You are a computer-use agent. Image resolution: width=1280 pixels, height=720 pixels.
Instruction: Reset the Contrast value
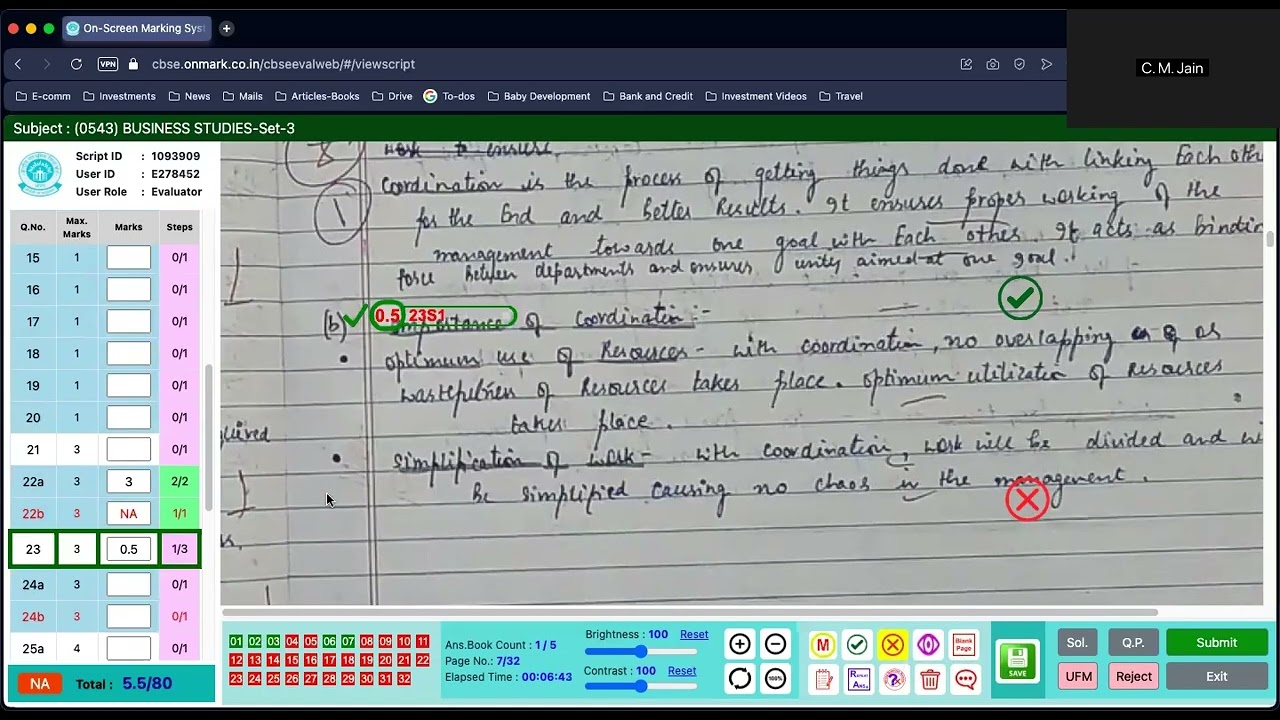pyautogui.click(x=682, y=671)
